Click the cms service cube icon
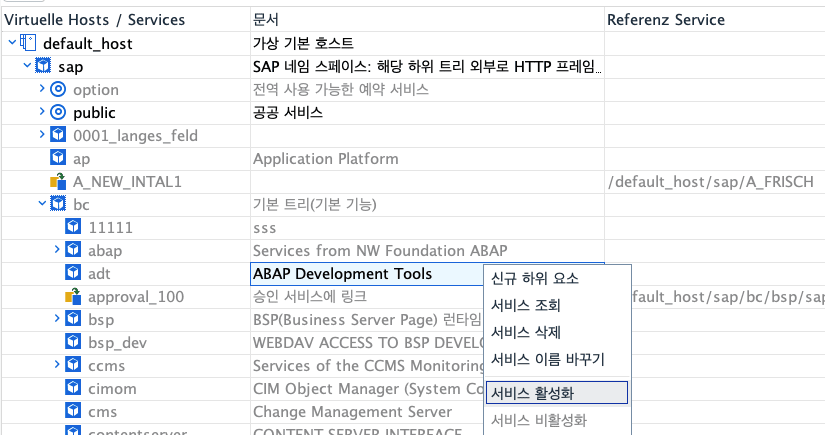This screenshot has height=435, width=825. (x=73, y=411)
